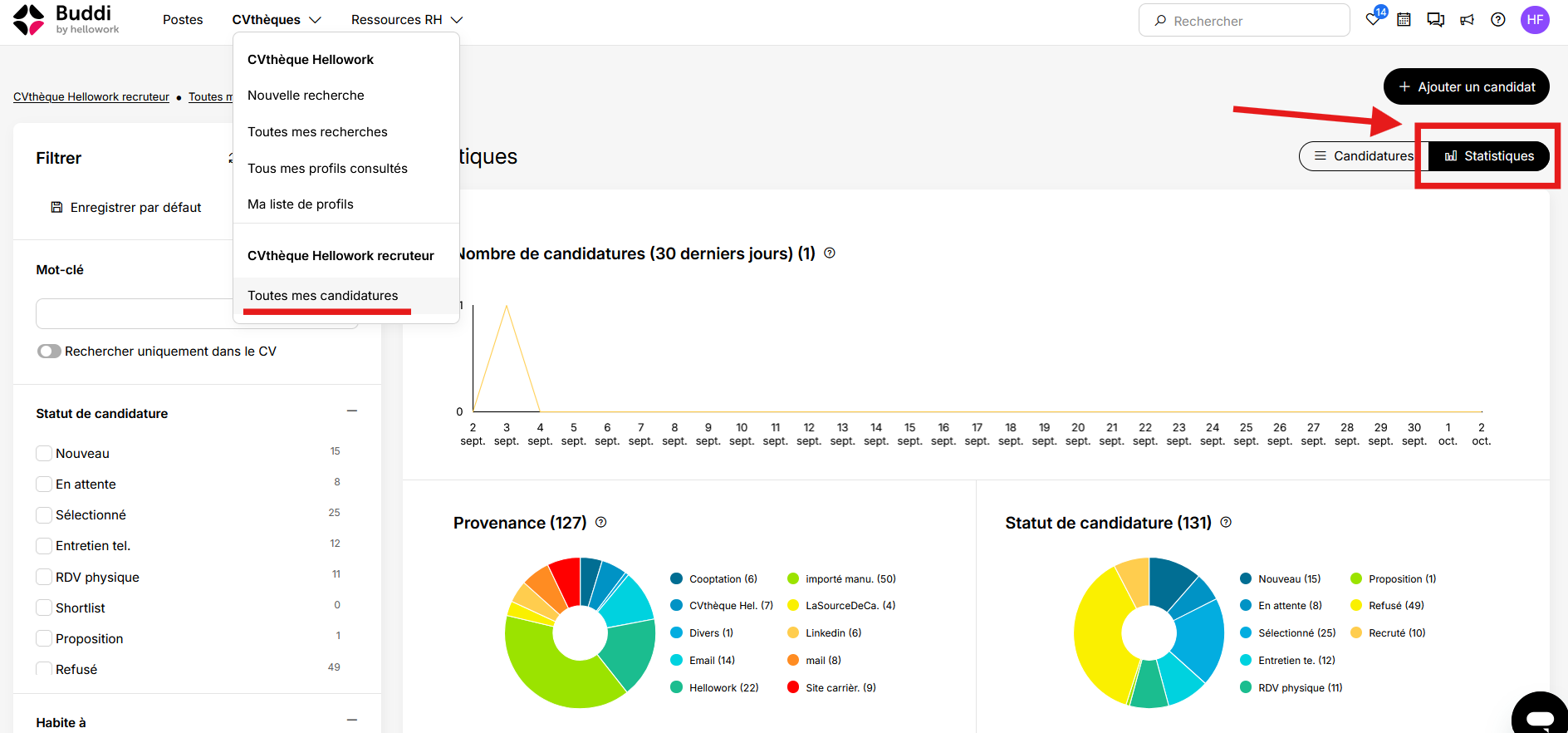The width and height of the screenshot is (1568, 733).
Task: Open the calendar icon in header
Action: coord(1404,20)
